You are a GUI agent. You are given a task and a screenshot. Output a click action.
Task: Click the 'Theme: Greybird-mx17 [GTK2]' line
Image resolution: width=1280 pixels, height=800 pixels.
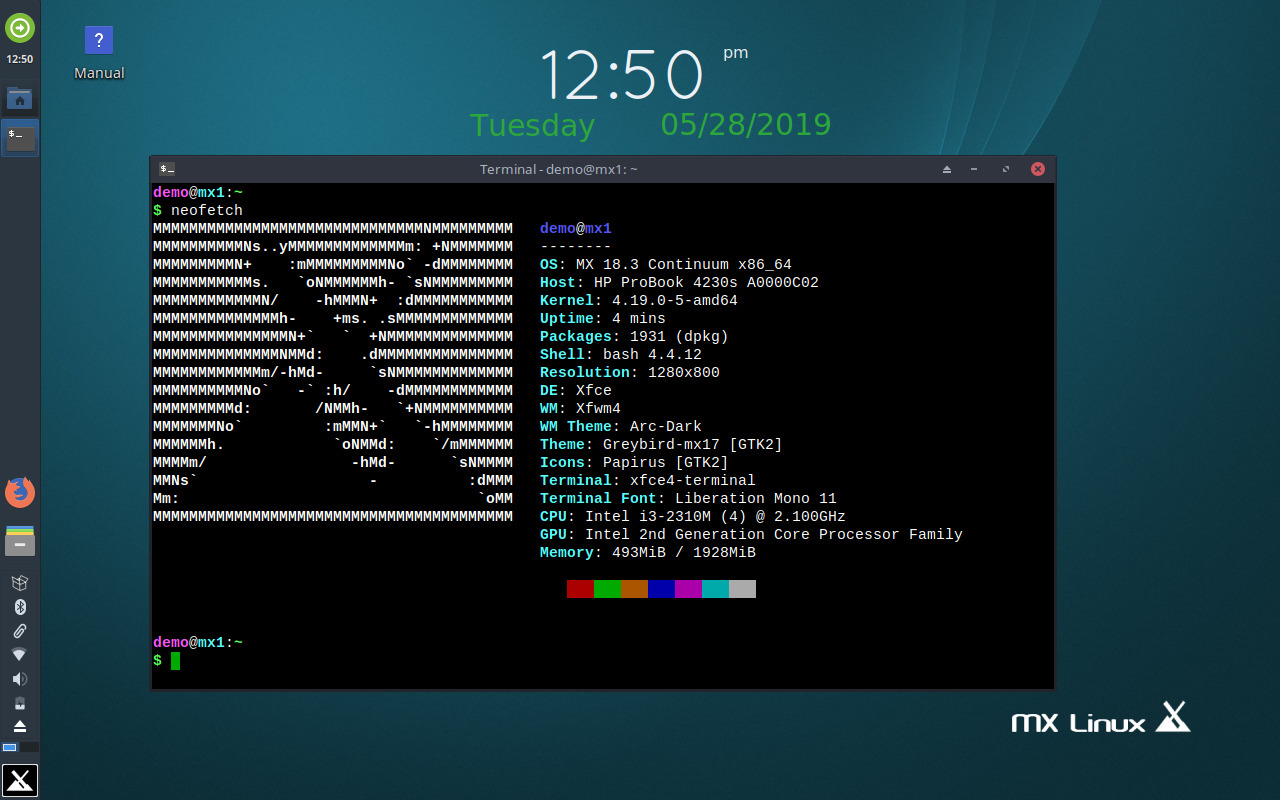point(661,445)
